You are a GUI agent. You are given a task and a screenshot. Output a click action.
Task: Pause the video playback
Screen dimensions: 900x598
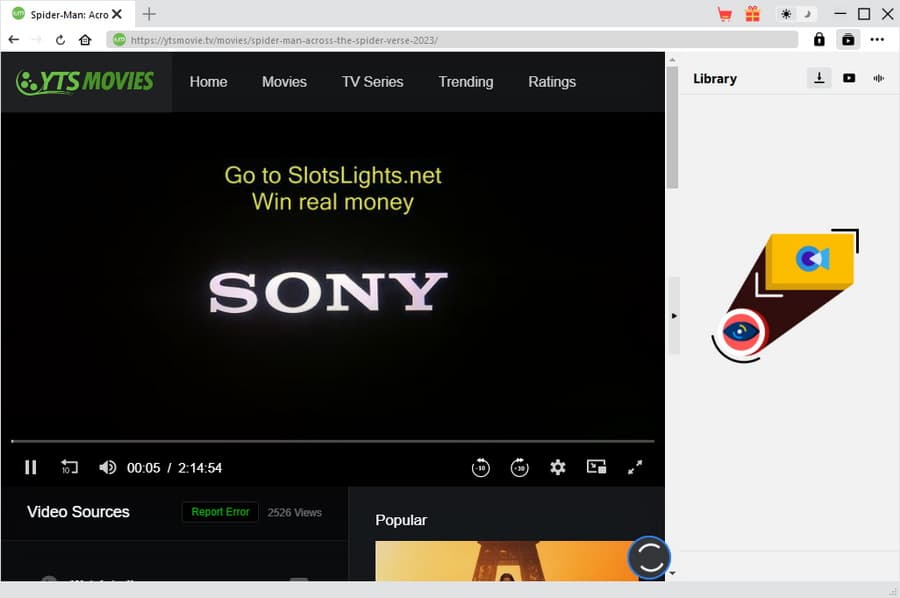click(30, 467)
